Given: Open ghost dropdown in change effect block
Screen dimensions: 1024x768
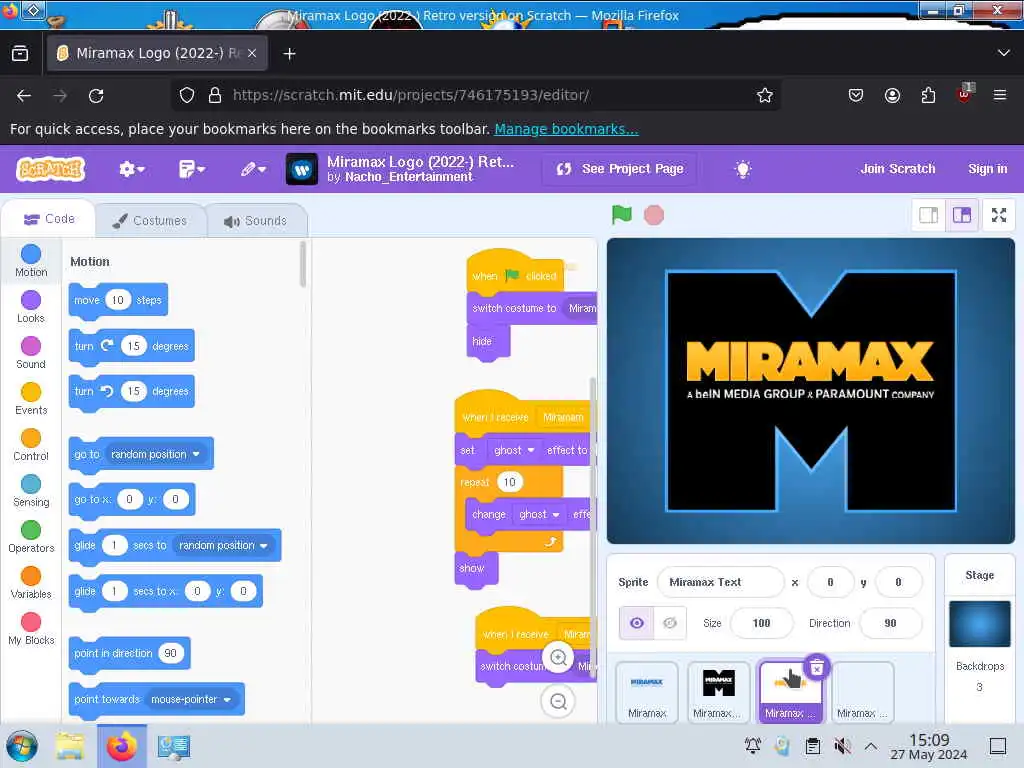Looking at the screenshot, I should coord(539,515).
